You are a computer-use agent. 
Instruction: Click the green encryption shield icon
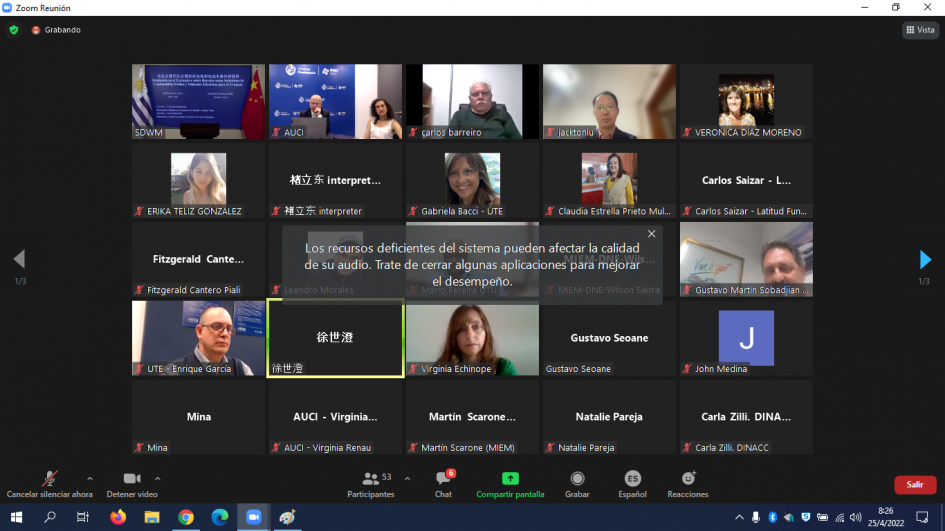click(14, 30)
